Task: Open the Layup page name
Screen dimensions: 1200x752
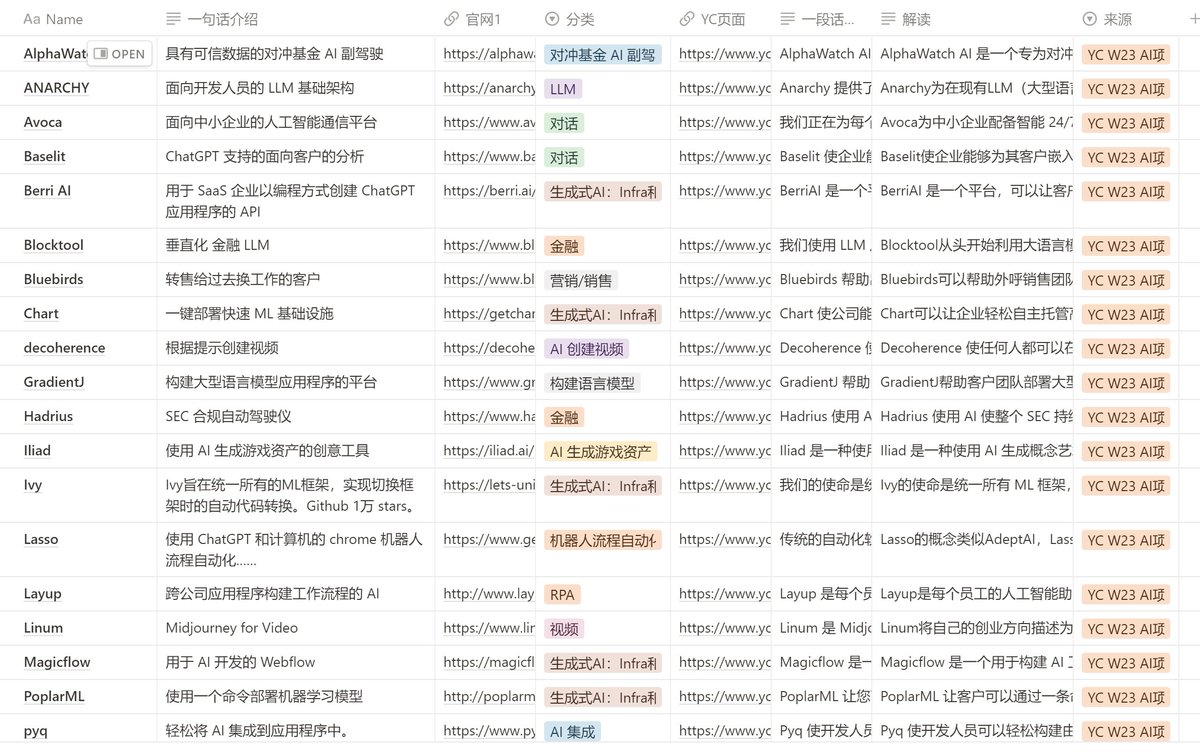Action: 43,593
